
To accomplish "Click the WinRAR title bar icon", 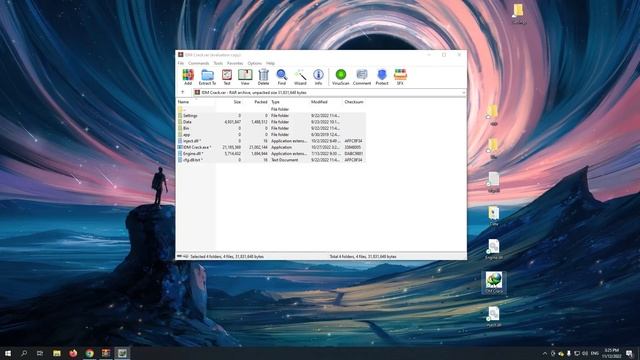I will tap(181, 55).
